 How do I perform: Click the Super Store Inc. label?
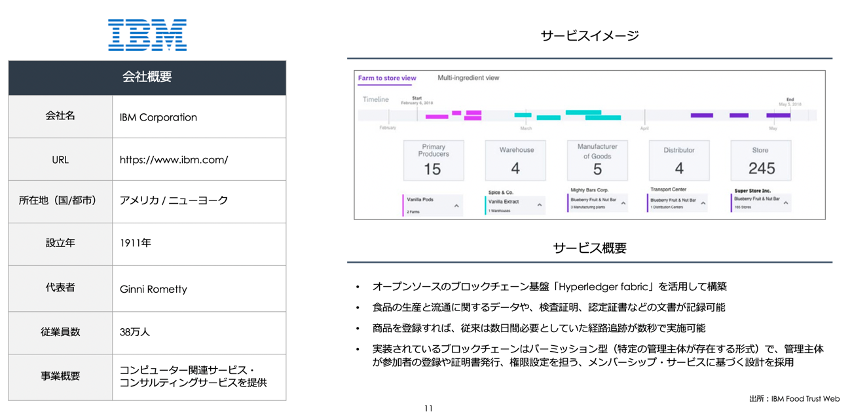tap(752, 190)
